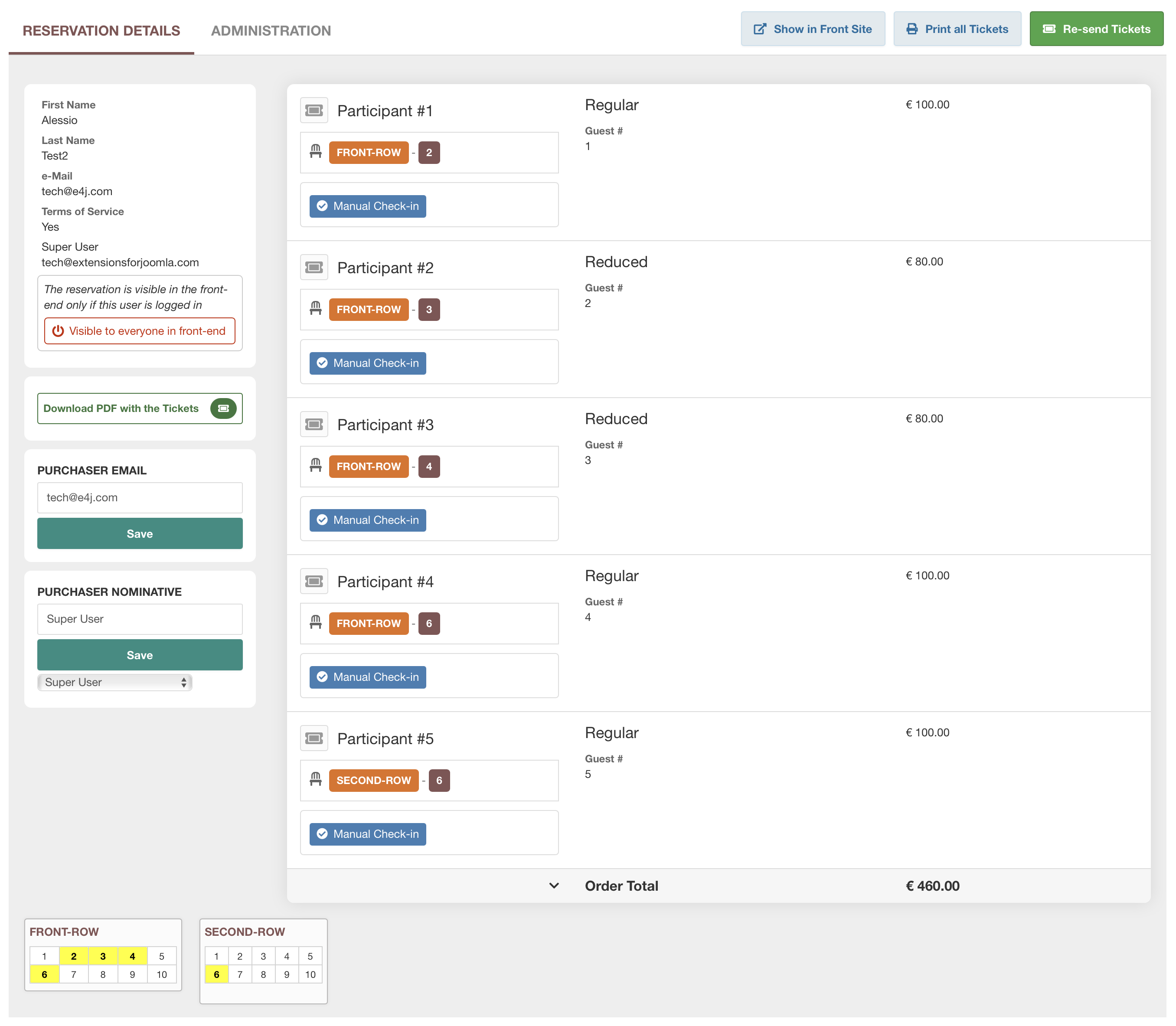Select yellow seat 3 in FRONT-ROW map

tap(103, 956)
